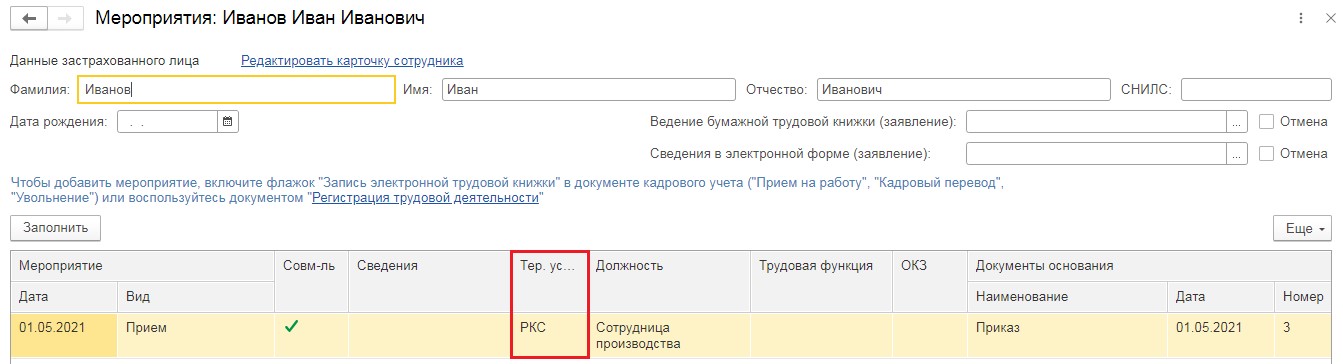Screen dimensions: 1343x364
Task: Click into the Фамилия input field
Action: (x=236, y=90)
